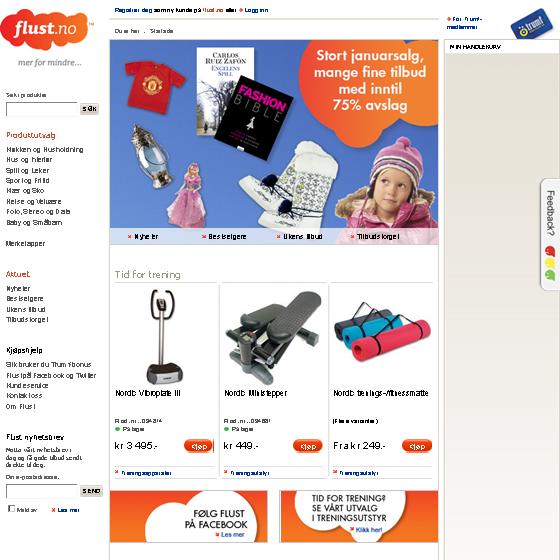Open Kjøkken og Husholdning category
The width and height of the screenshot is (560, 560).
coord(45,149)
